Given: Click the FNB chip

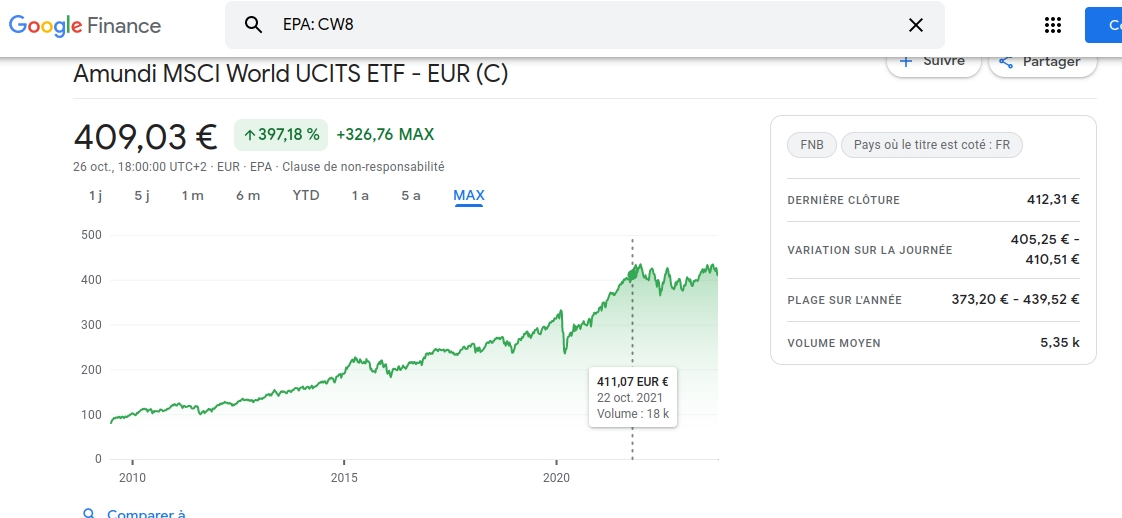Looking at the screenshot, I should pos(812,145).
